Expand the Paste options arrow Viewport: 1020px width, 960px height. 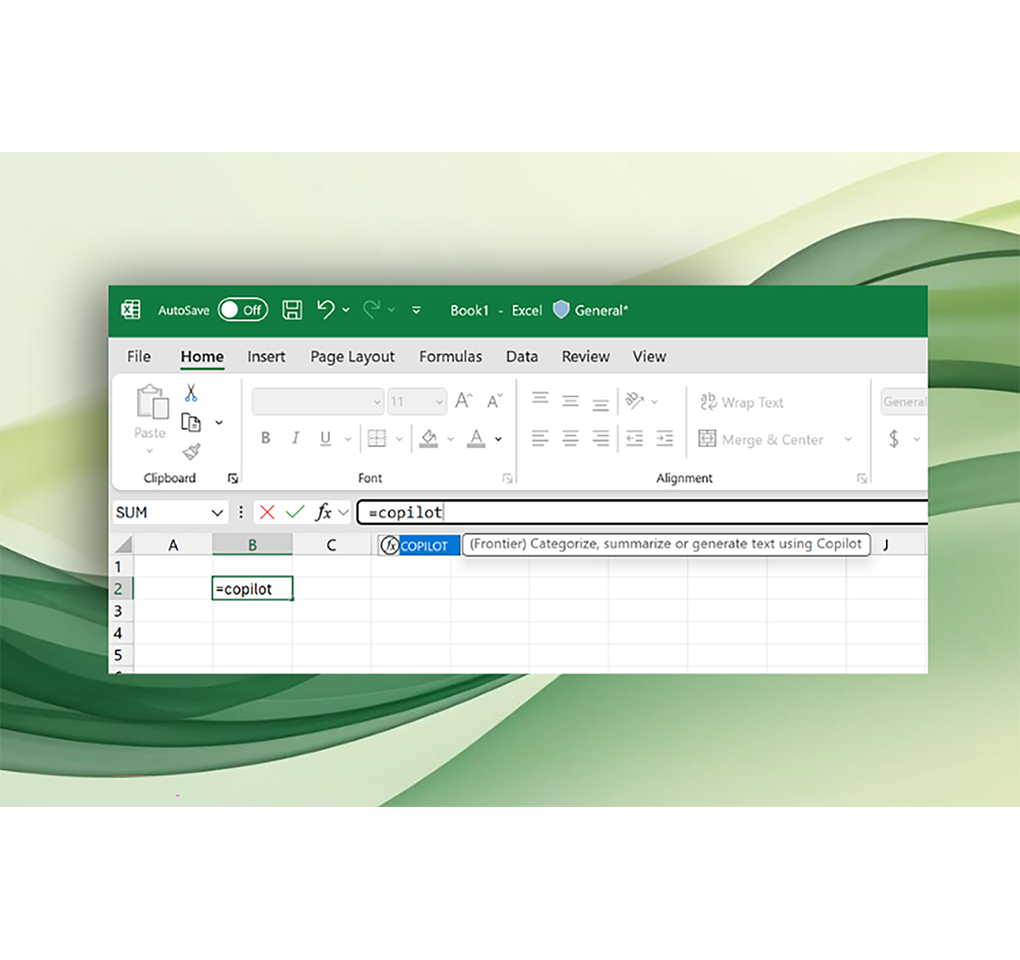(150, 451)
